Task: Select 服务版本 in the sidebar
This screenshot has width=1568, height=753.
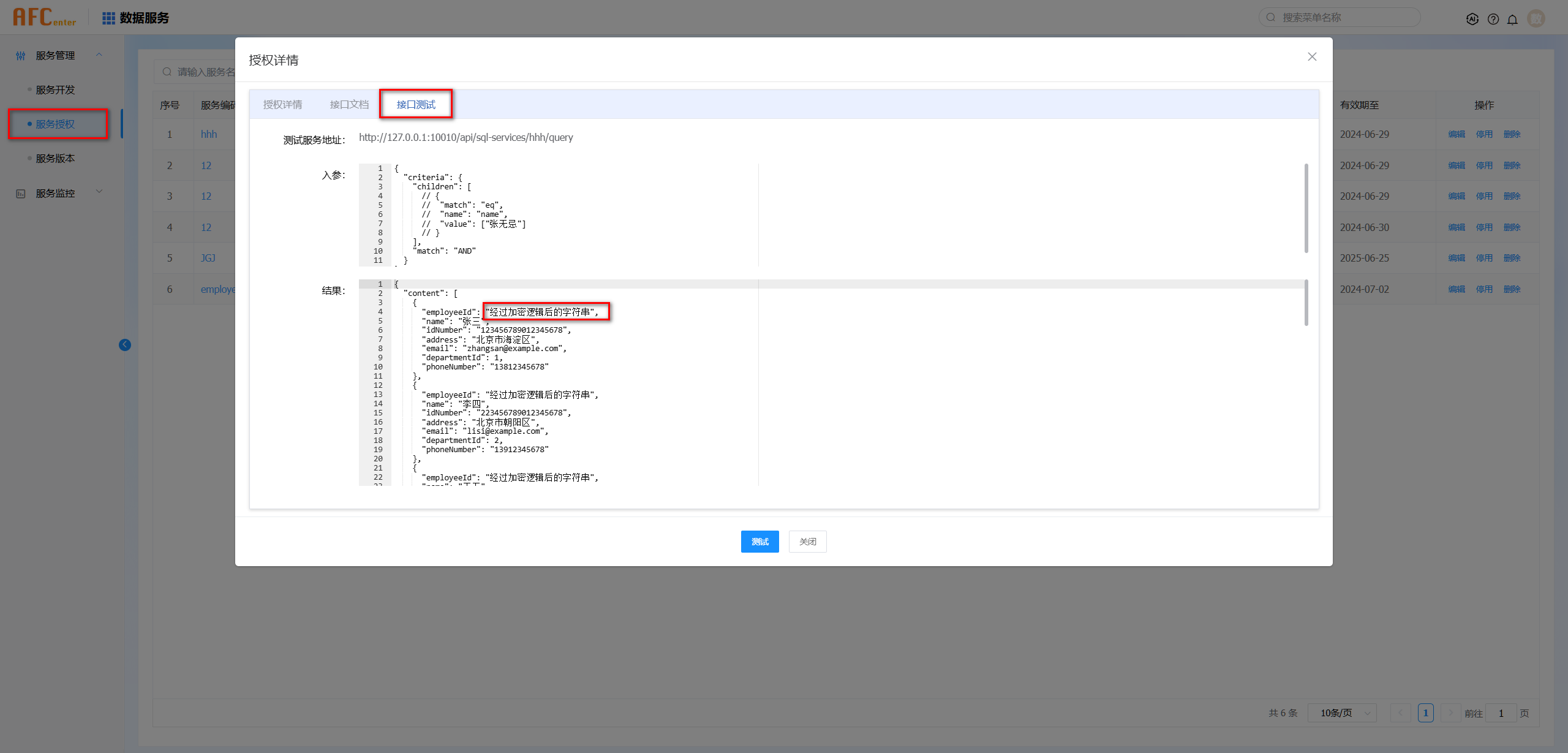Action: (55, 159)
